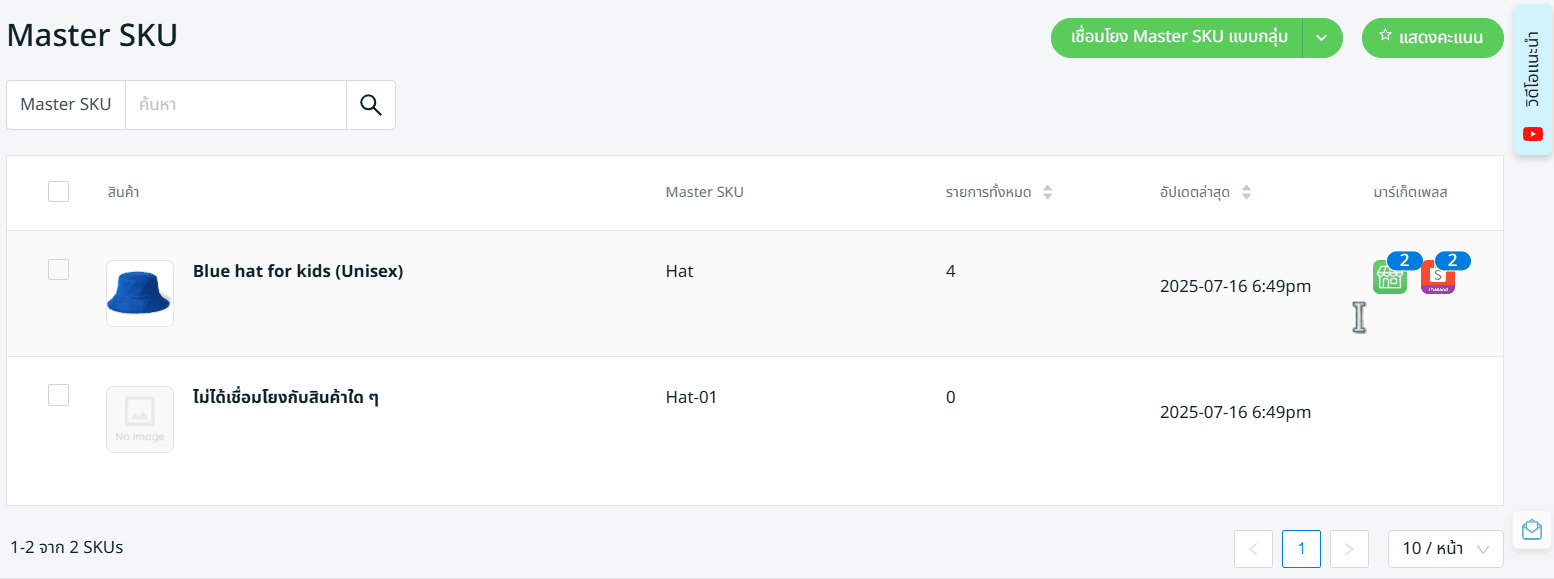Toggle the select-all checkbox in table header
1554x579 pixels.
pyautogui.click(x=59, y=192)
